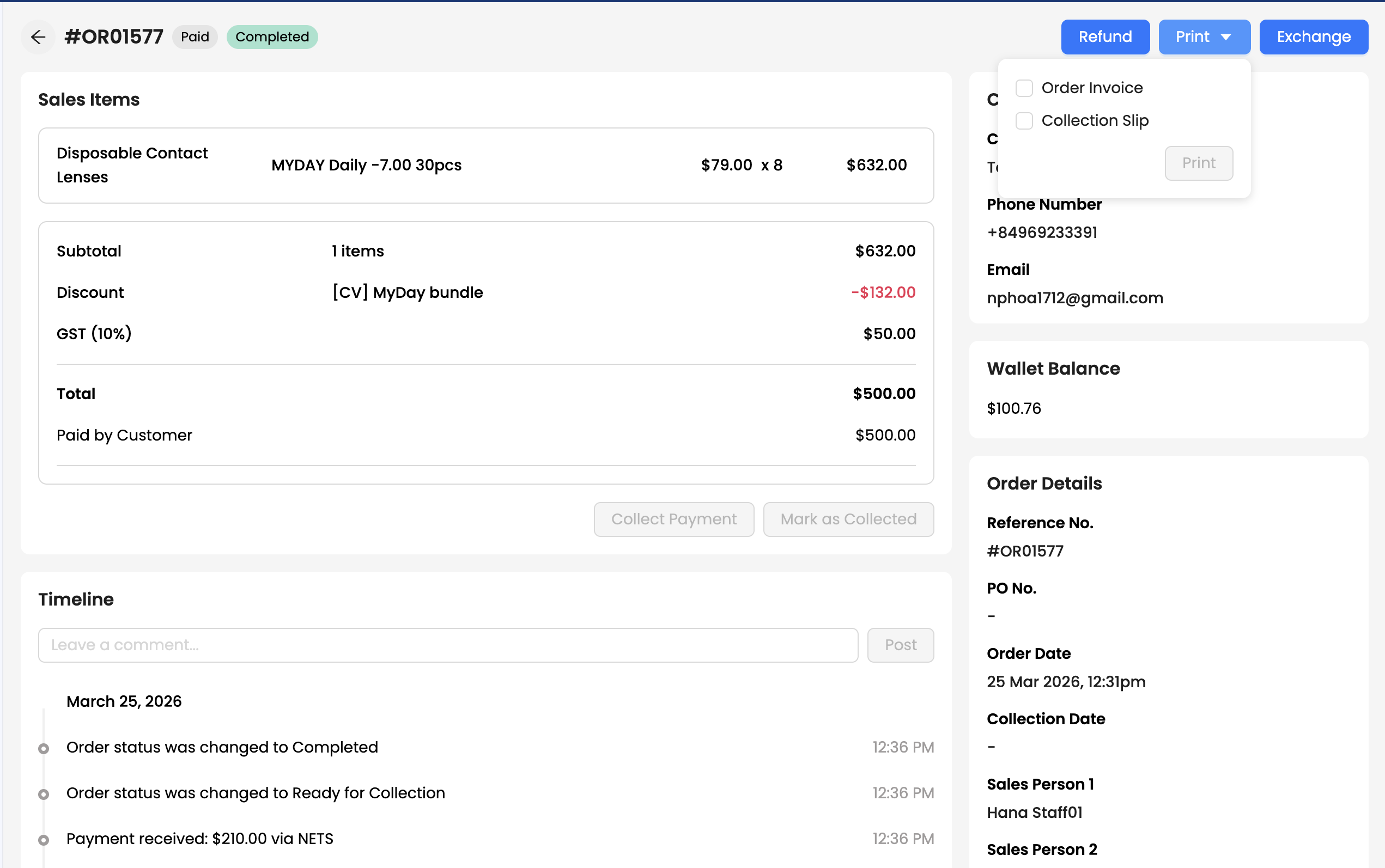
Task: Check the Order Invoice checkbox
Action: 1024,88
